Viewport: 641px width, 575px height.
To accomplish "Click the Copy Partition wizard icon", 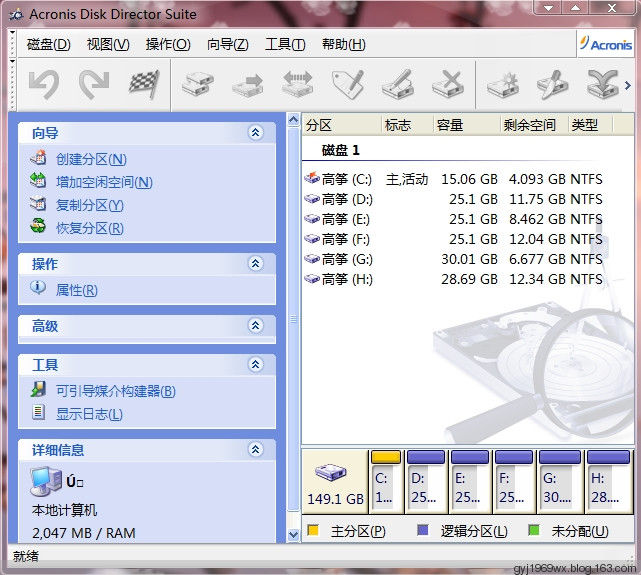I will click(38, 203).
